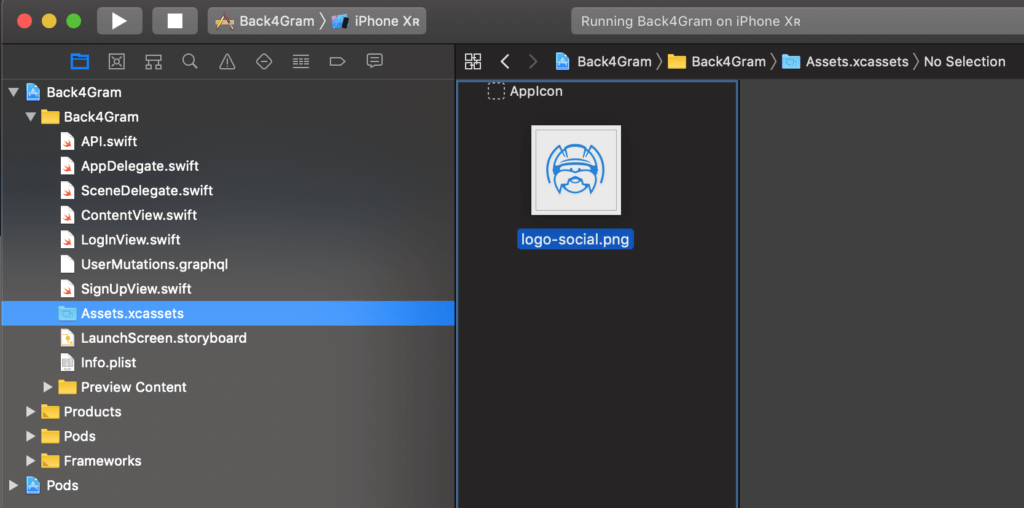Viewport: 1024px width, 508px height.
Task: Select the Back4Gram project row
Action: [x=227, y=93]
